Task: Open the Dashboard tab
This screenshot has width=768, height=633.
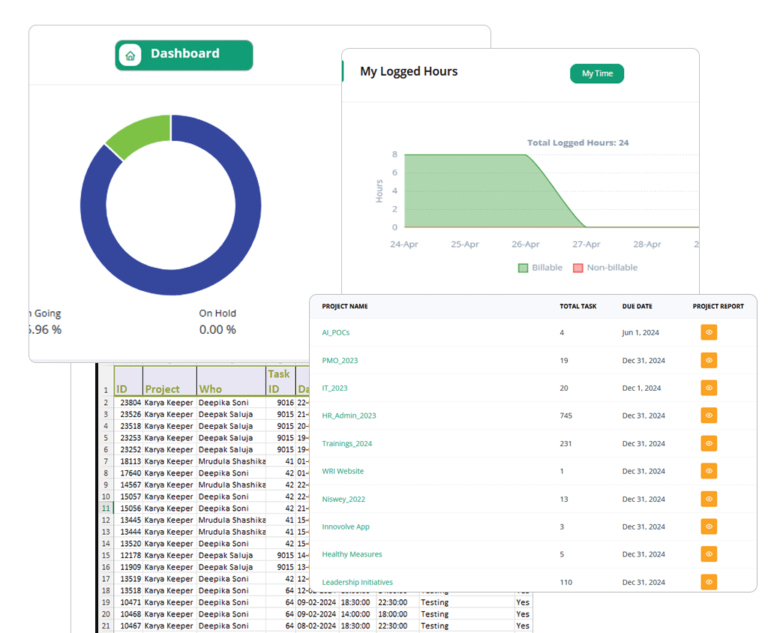Action: coord(184,55)
